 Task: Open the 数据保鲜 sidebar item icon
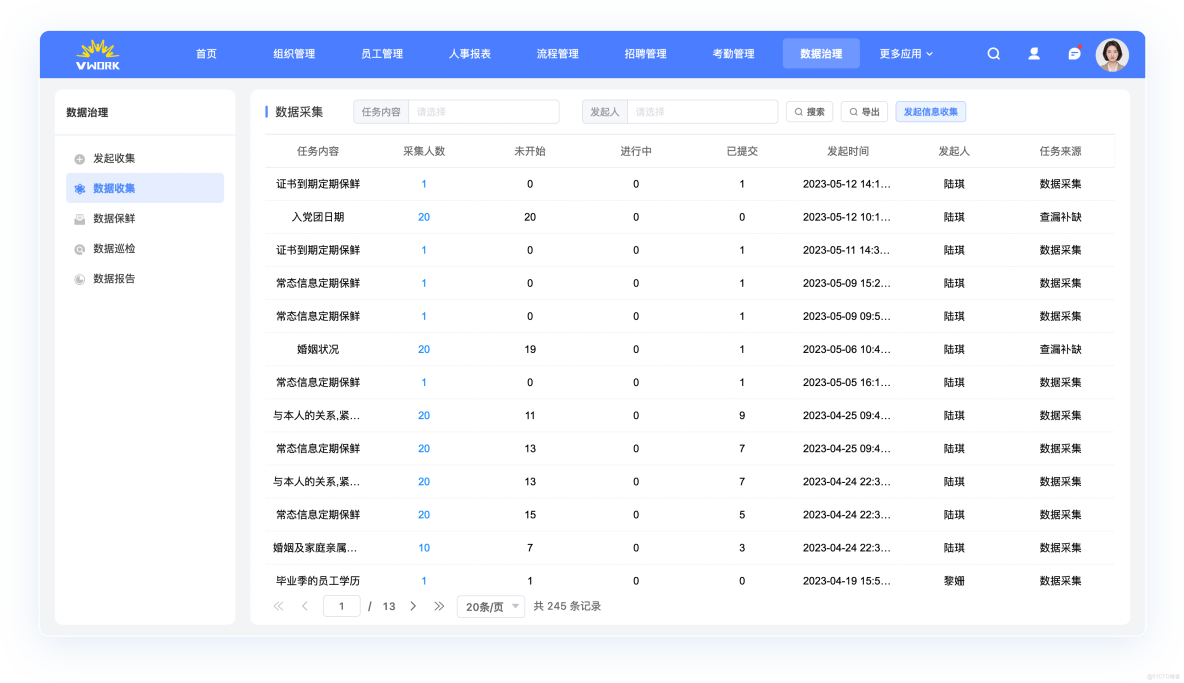(79, 218)
